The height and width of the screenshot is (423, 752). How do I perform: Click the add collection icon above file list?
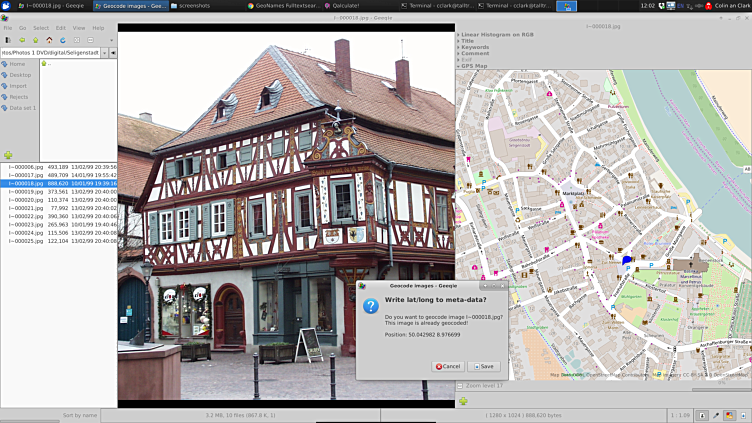[x=8, y=155]
